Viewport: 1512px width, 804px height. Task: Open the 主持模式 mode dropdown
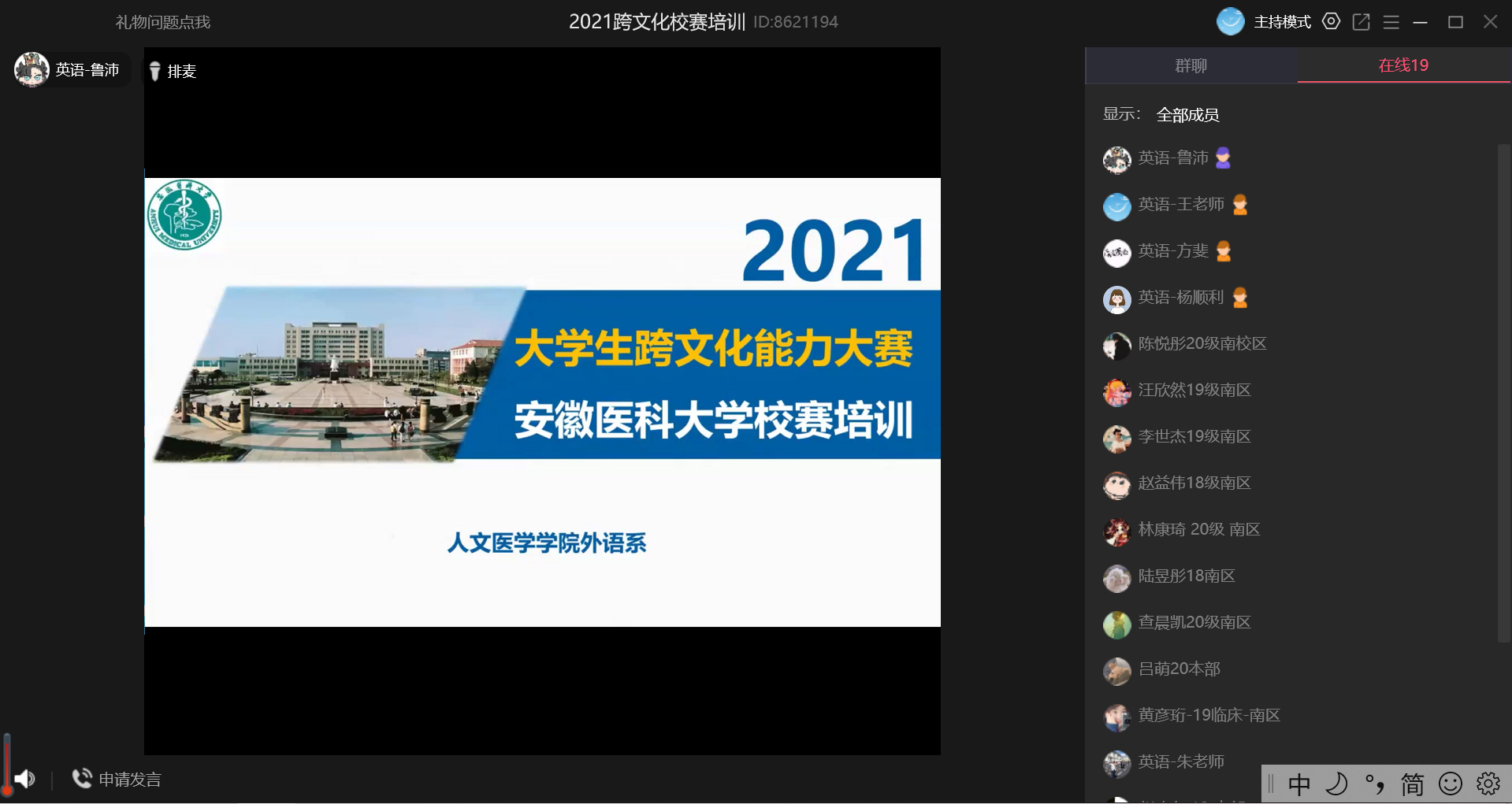(x=1282, y=22)
